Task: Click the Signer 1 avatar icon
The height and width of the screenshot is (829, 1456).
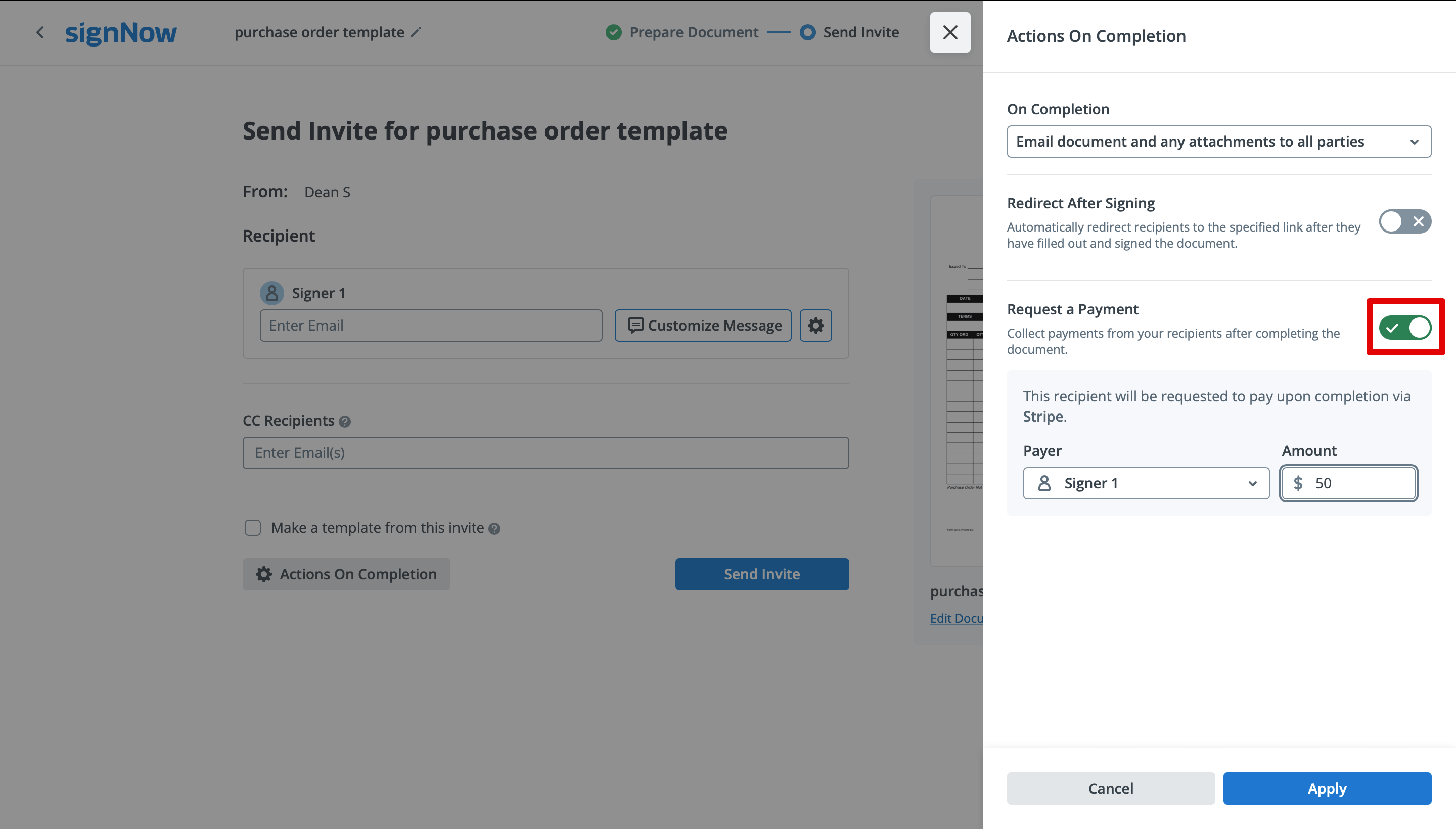Action: click(271, 293)
